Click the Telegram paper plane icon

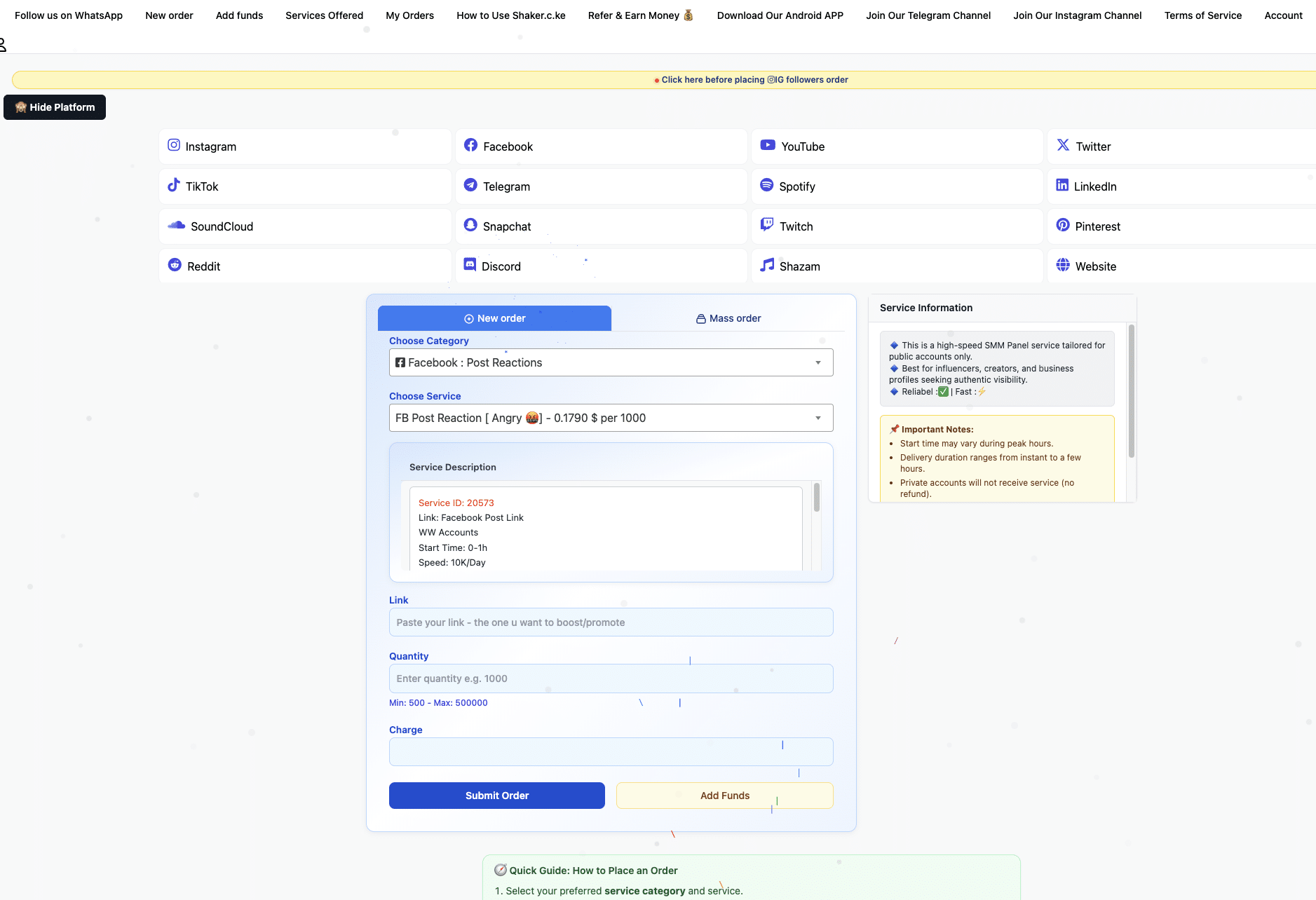pos(470,185)
